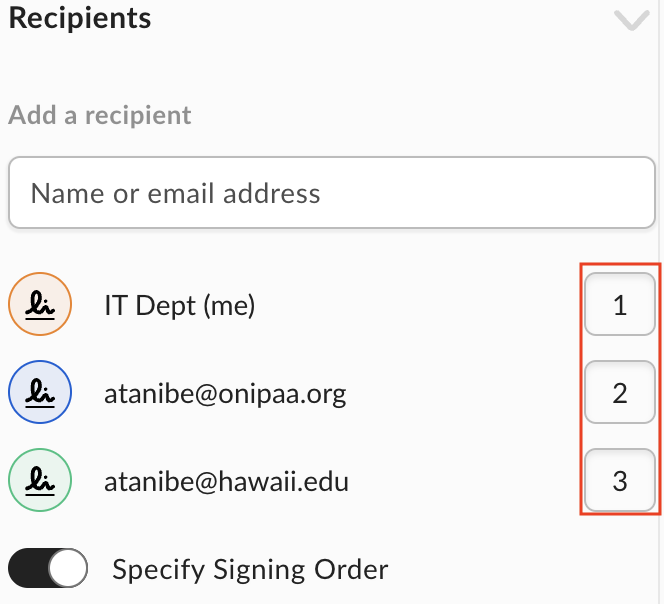Select the atanibe@onipaa.org recipient name
The height and width of the screenshot is (604, 664).
tap(225, 394)
